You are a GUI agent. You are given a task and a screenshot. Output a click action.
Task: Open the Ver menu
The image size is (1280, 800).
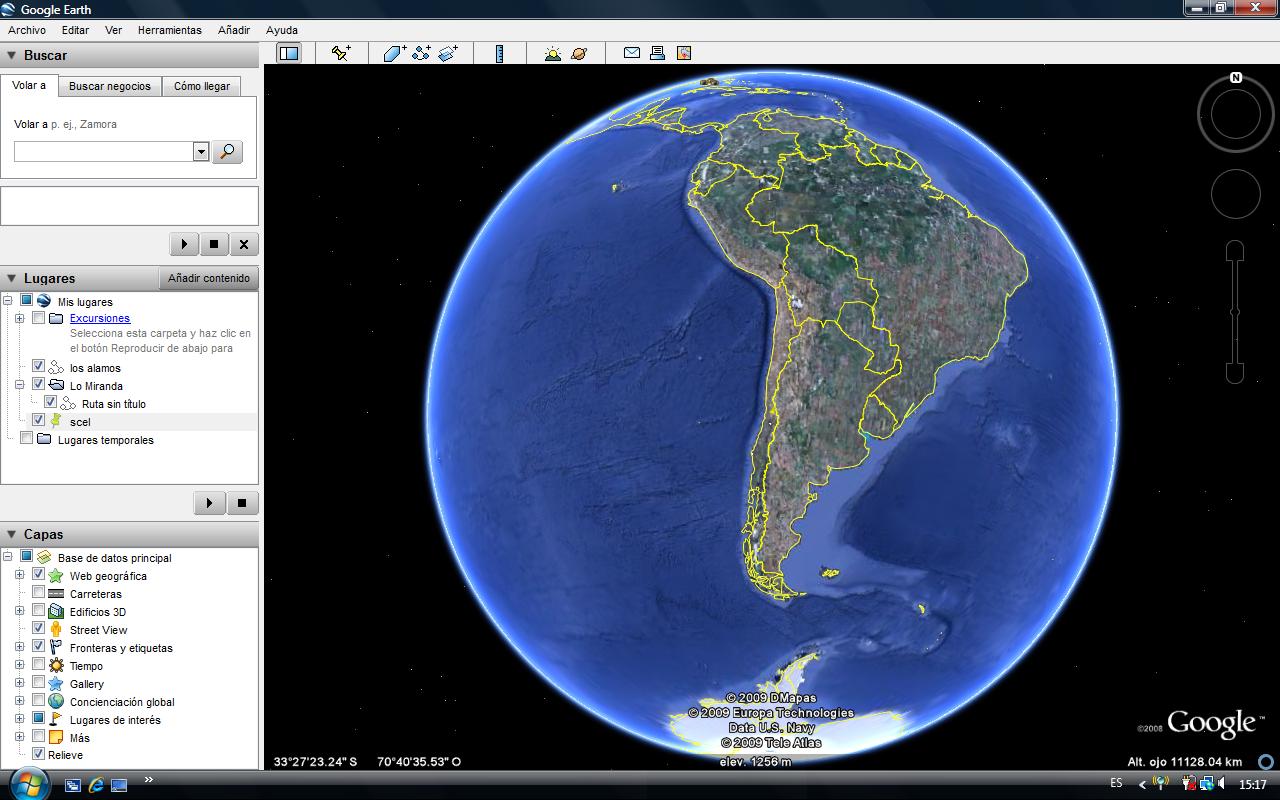tap(113, 30)
